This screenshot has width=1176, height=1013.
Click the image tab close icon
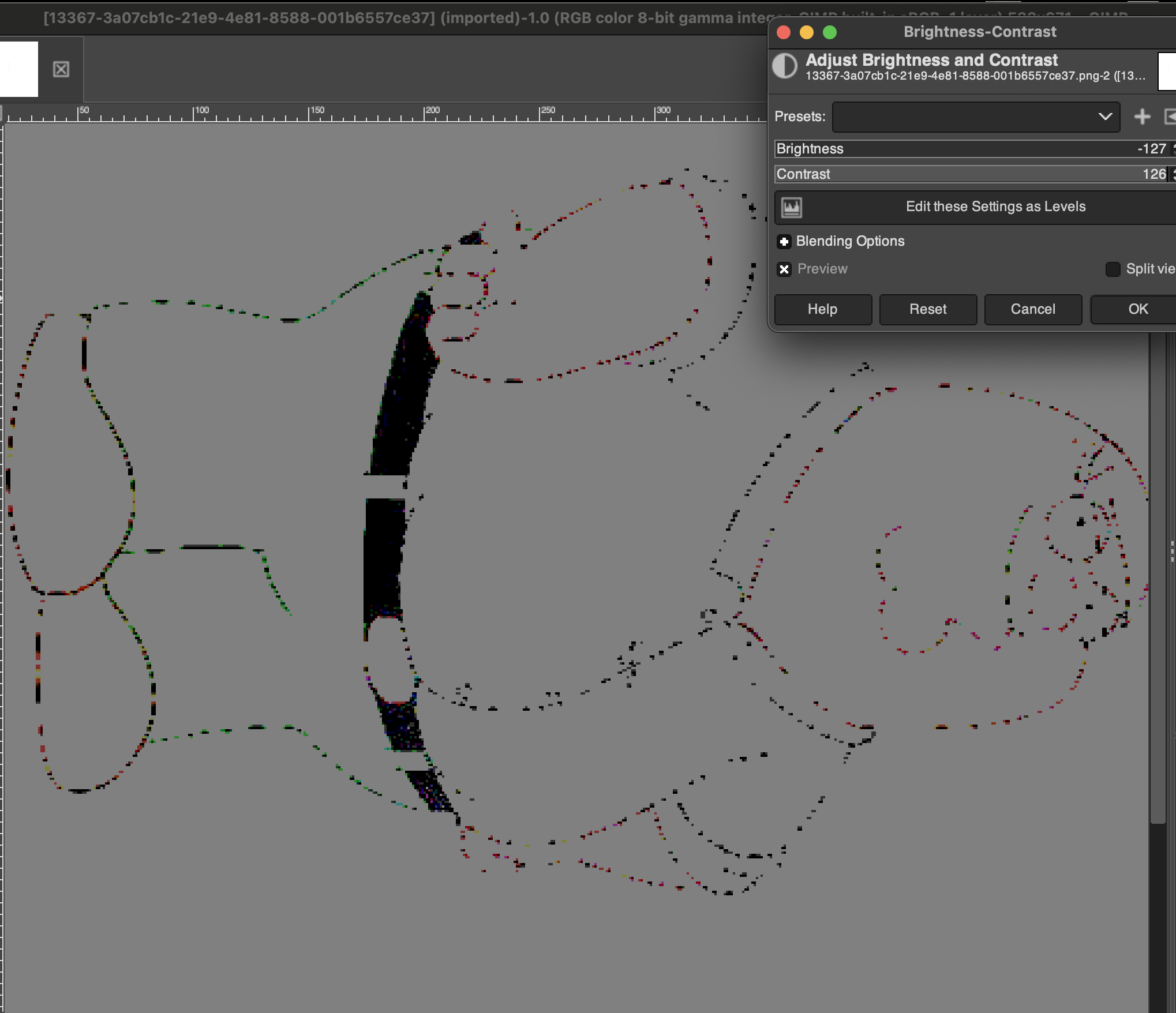point(61,69)
